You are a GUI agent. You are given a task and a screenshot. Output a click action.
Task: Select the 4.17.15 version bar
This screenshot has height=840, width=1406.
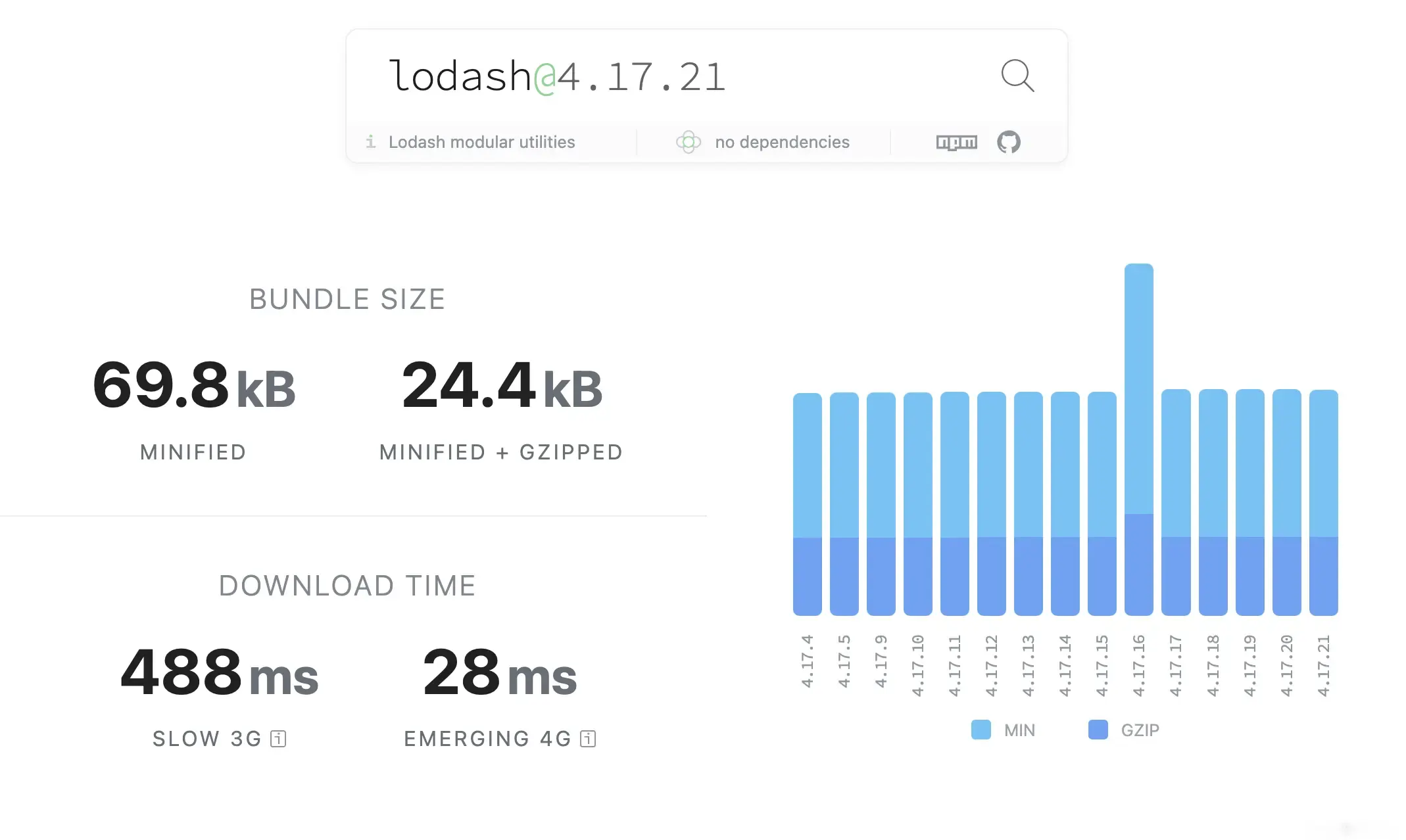click(x=1102, y=504)
